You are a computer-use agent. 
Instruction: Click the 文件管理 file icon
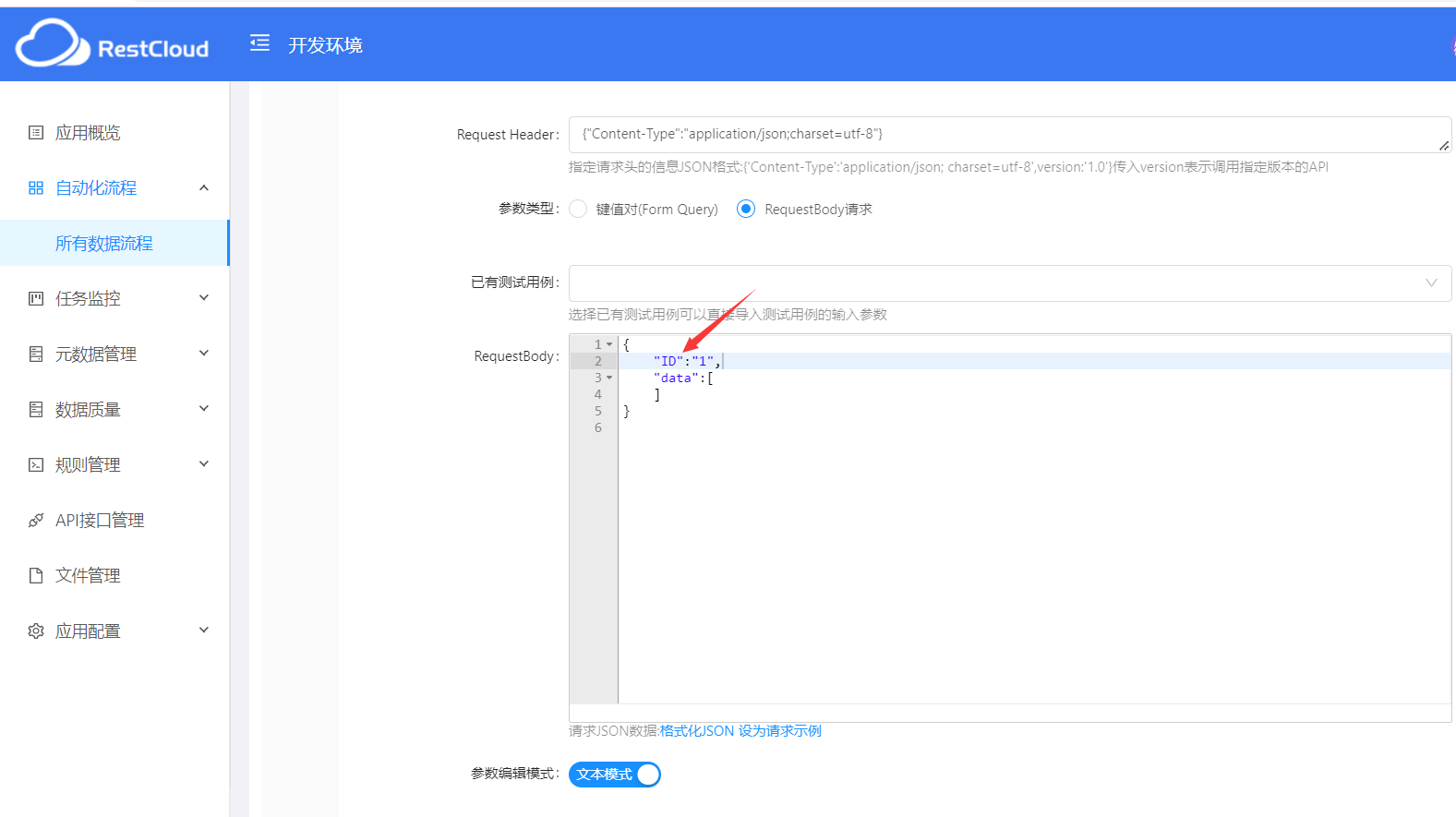[x=36, y=576]
